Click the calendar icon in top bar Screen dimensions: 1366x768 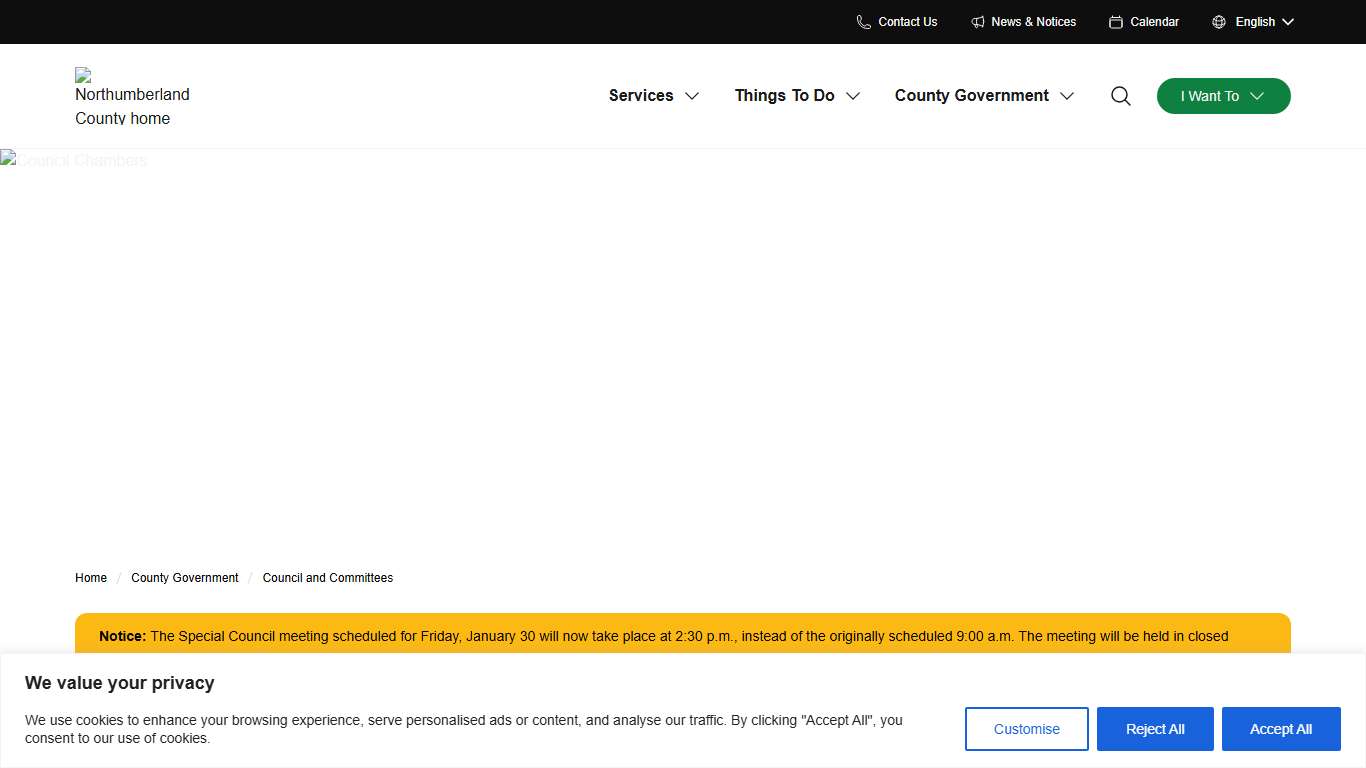[x=1116, y=22]
